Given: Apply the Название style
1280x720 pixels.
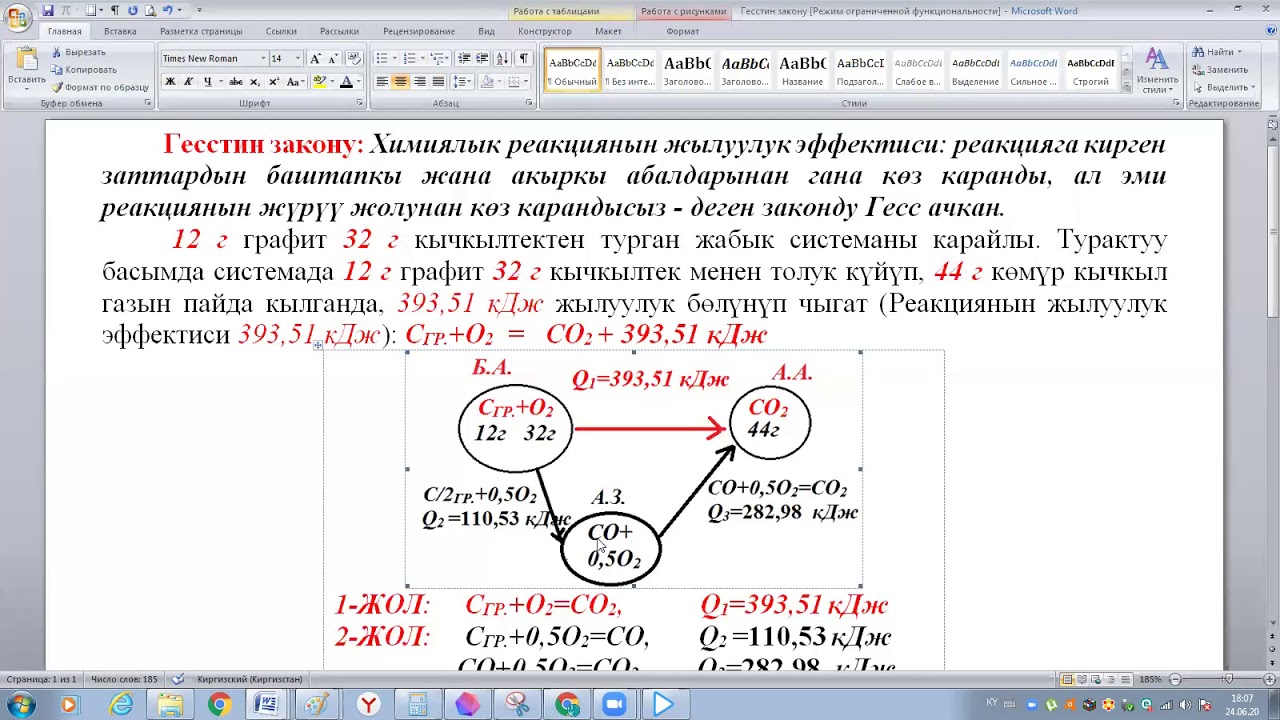Looking at the screenshot, I should click(x=803, y=70).
